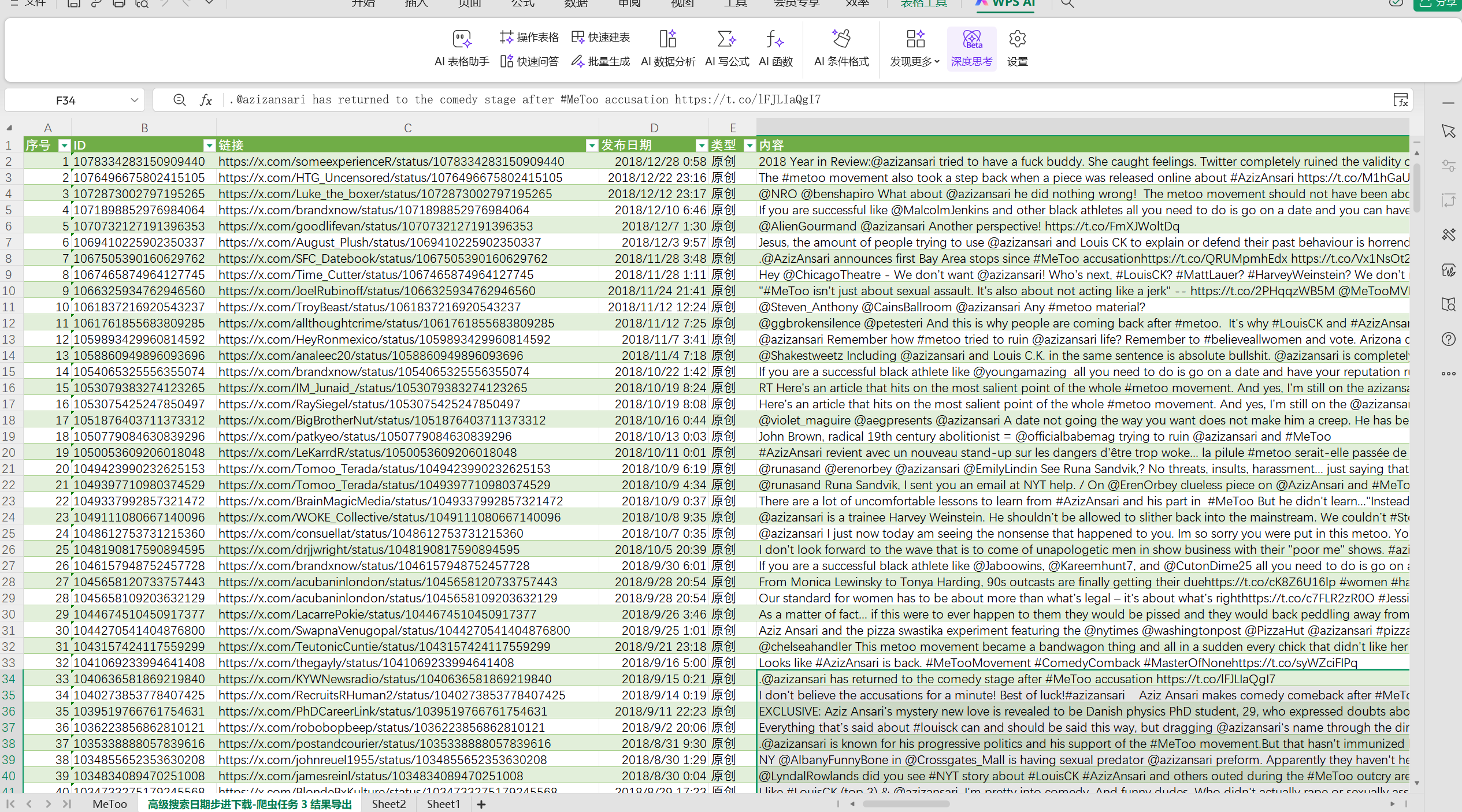Open the 链接 column filter dropdown

592,146
